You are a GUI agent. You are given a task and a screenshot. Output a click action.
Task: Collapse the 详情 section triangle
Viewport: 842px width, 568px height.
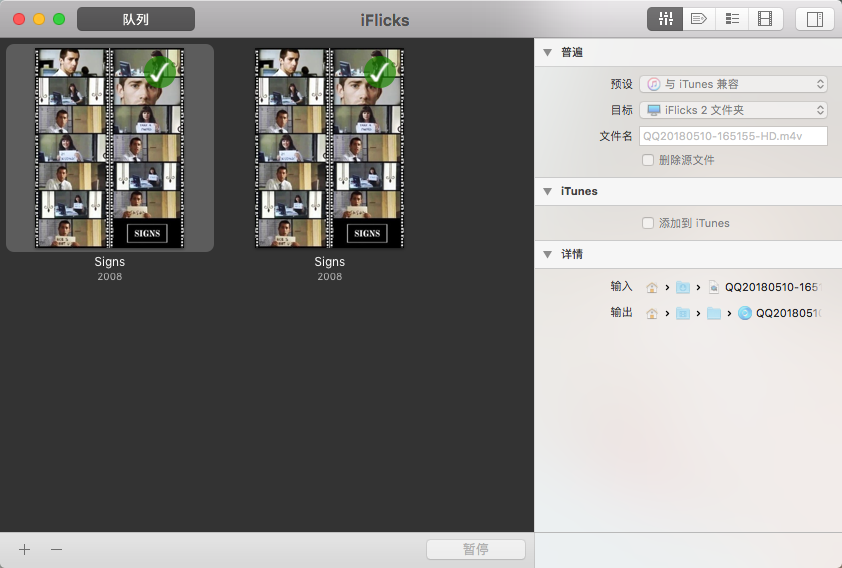pos(548,254)
